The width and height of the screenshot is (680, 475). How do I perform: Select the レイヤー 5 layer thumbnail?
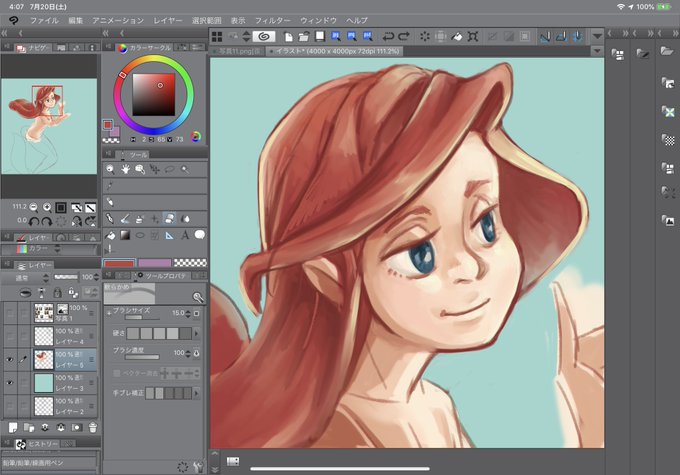coord(44,360)
